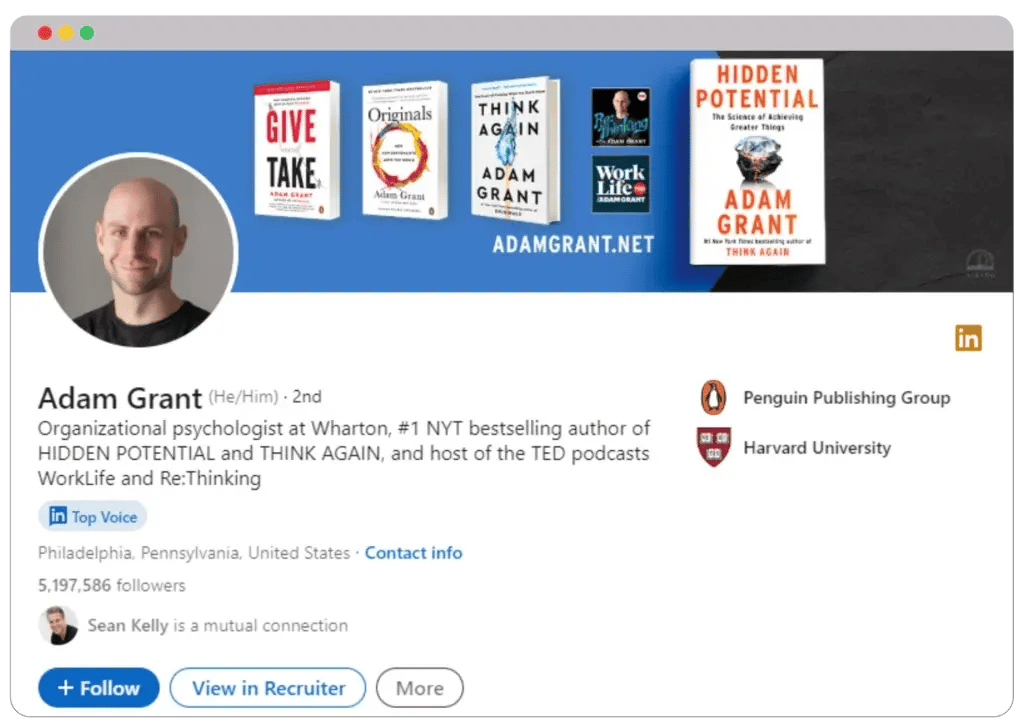Open the Contact info link
Image resolution: width=1024 pixels, height=727 pixels.
(x=413, y=553)
